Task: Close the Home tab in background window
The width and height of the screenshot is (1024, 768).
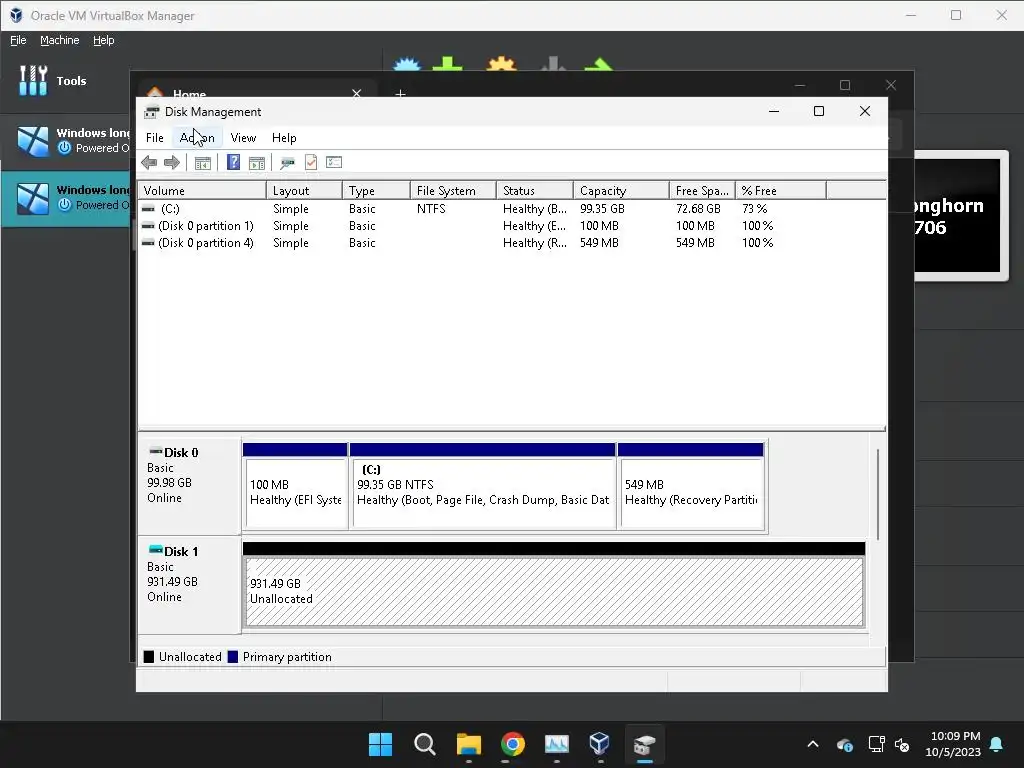Action: pyautogui.click(x=357, y=93)
